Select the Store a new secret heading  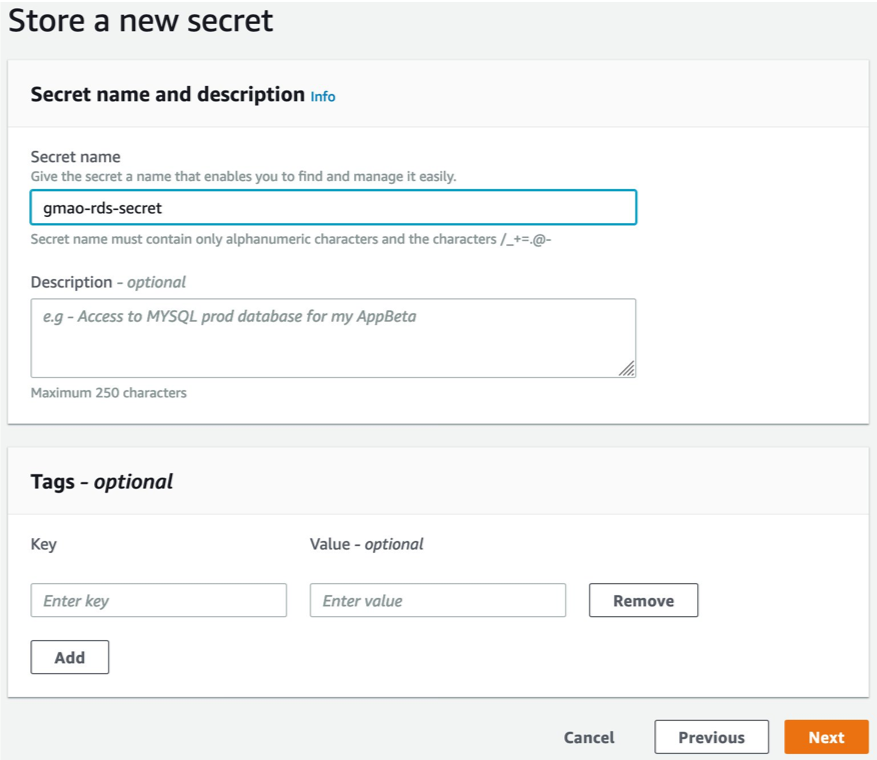coord(140,21)
